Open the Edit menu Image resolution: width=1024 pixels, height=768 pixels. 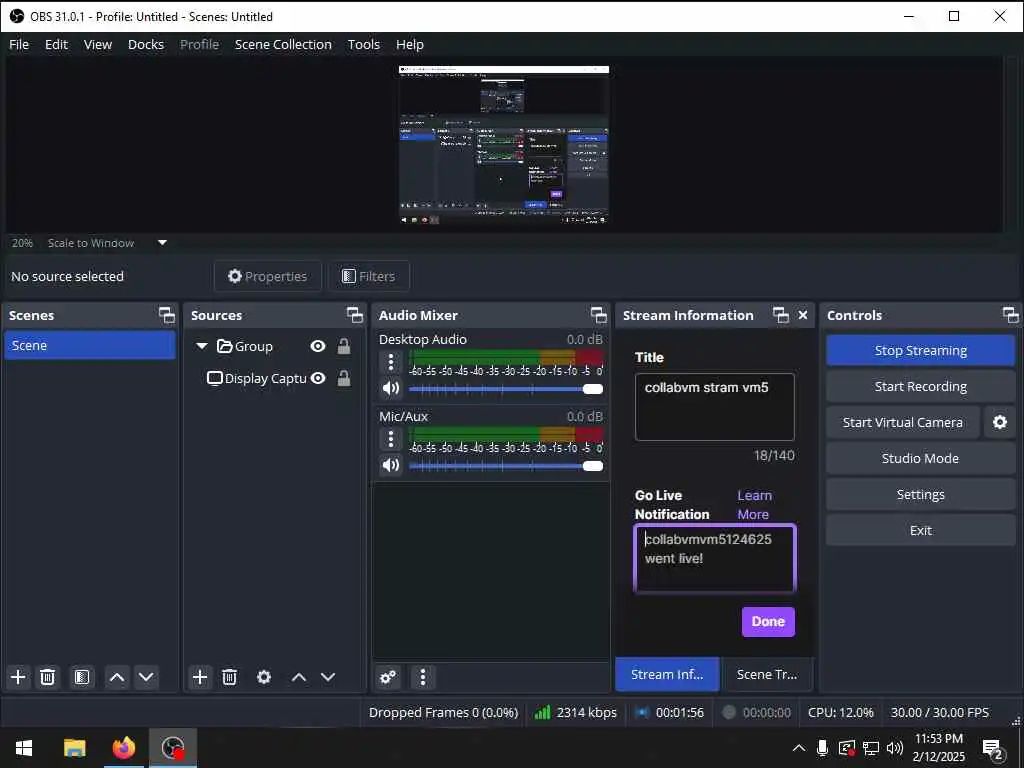(x=56, y=44)
